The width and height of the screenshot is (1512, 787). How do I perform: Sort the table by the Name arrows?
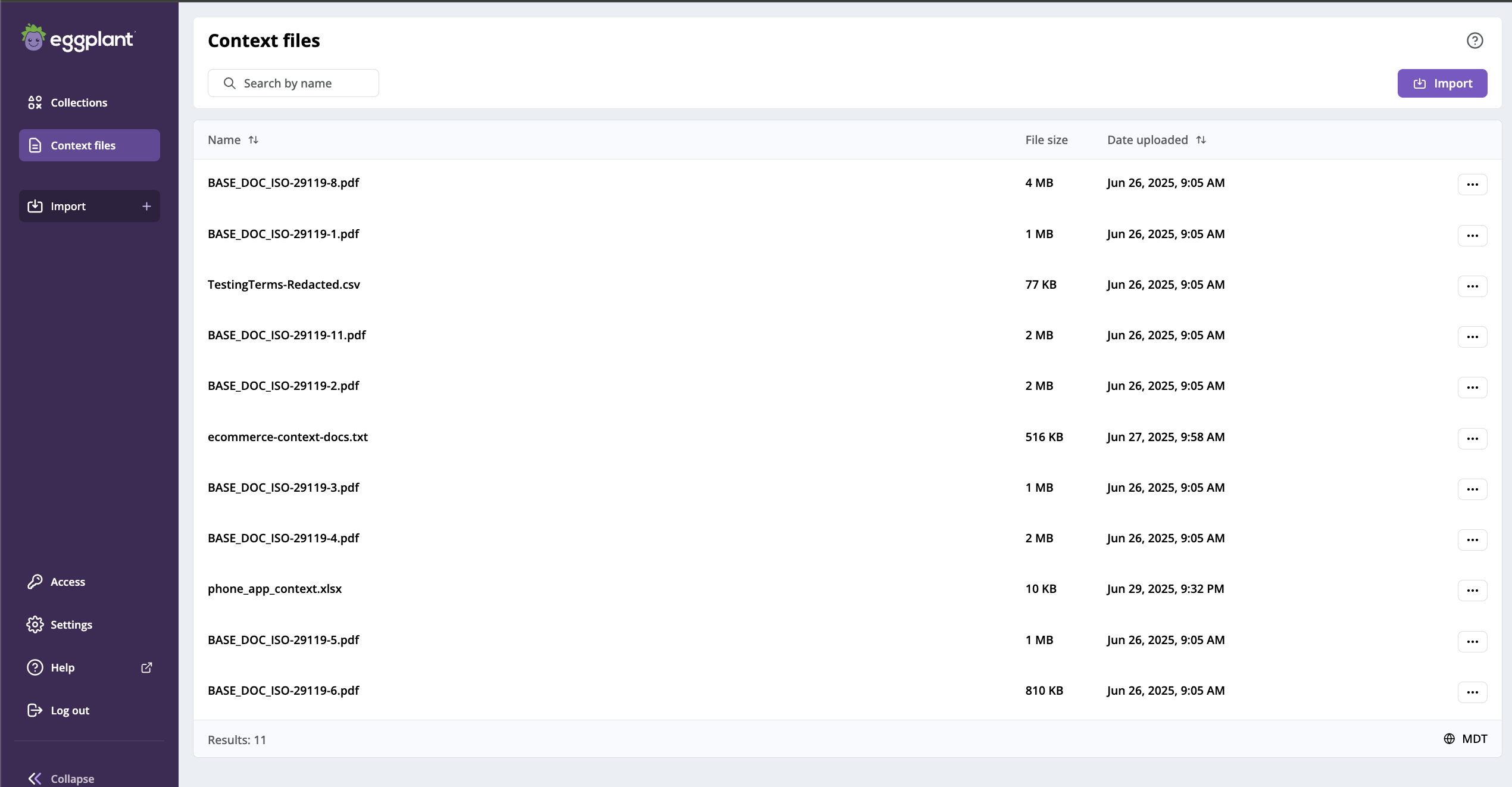click(254, 140)
